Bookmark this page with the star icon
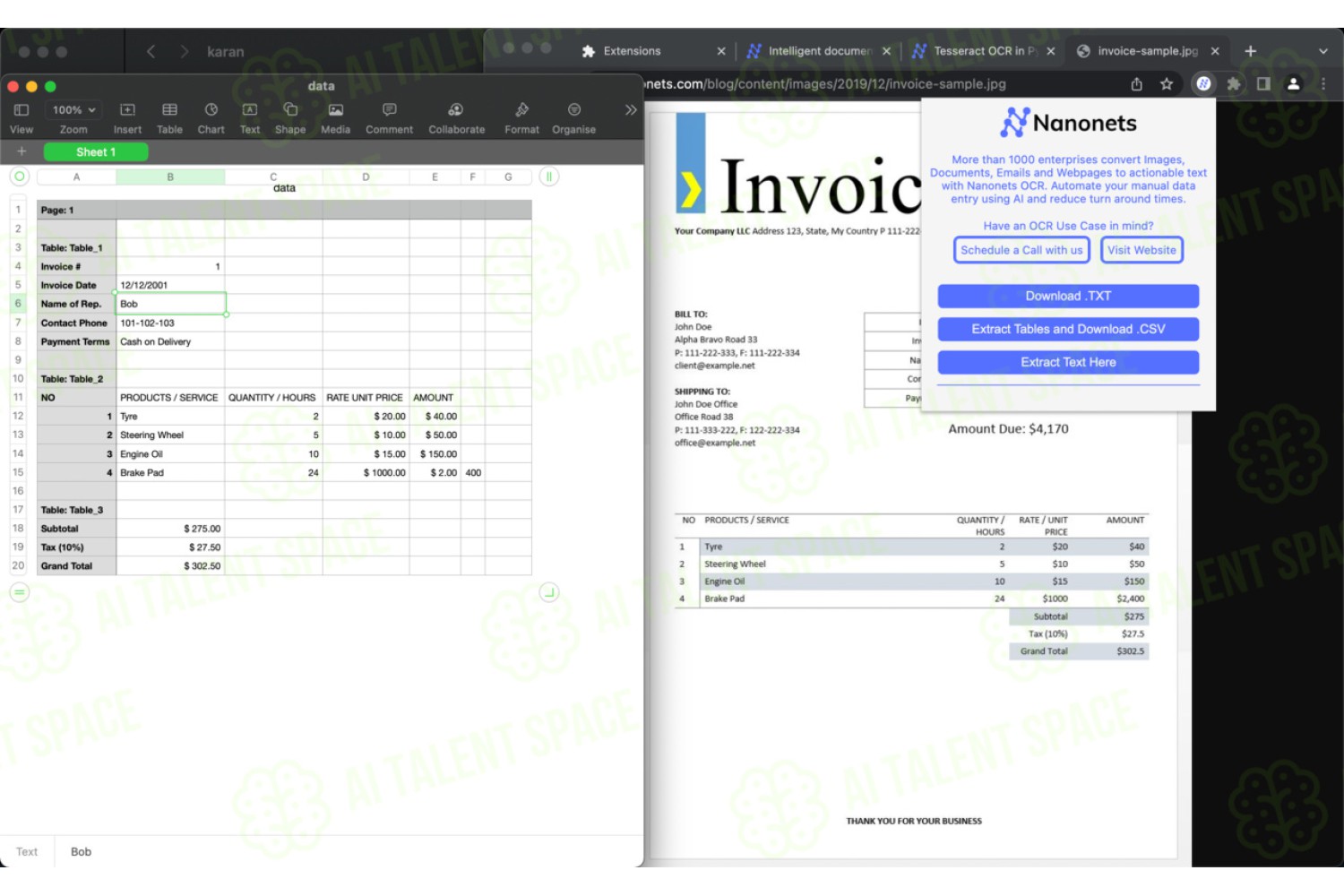 (1167, 83)
